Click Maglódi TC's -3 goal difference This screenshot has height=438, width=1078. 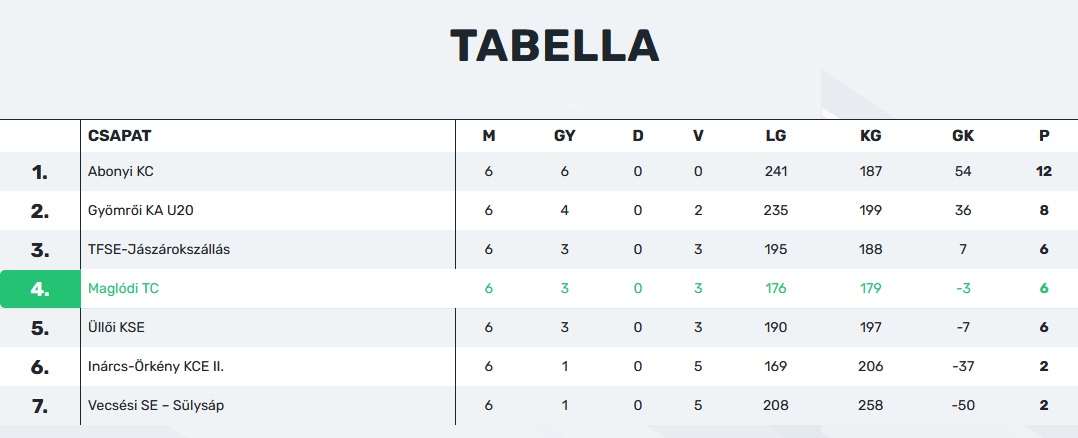(963, 288)
